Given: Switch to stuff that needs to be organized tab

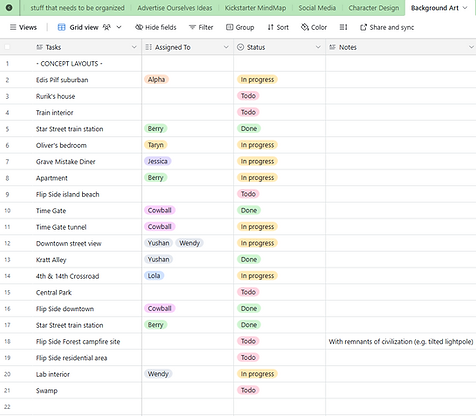Looking at the screenshot, I should (77, 8).
